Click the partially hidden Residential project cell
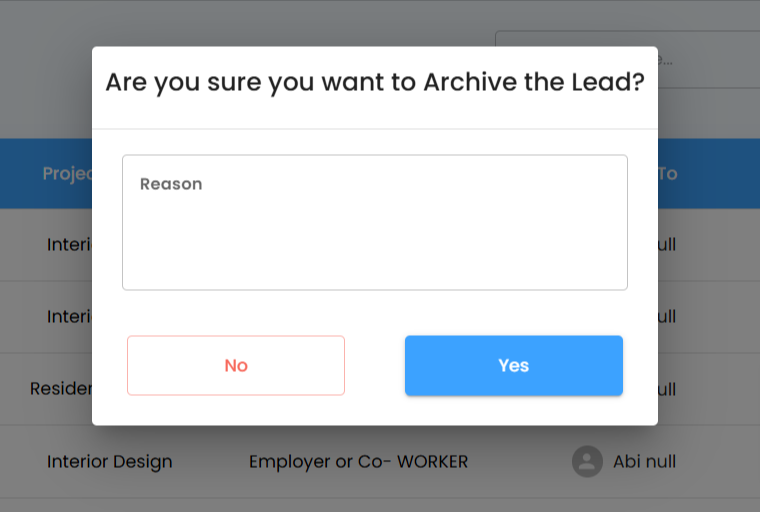760x512 pixels. point(61,388)
